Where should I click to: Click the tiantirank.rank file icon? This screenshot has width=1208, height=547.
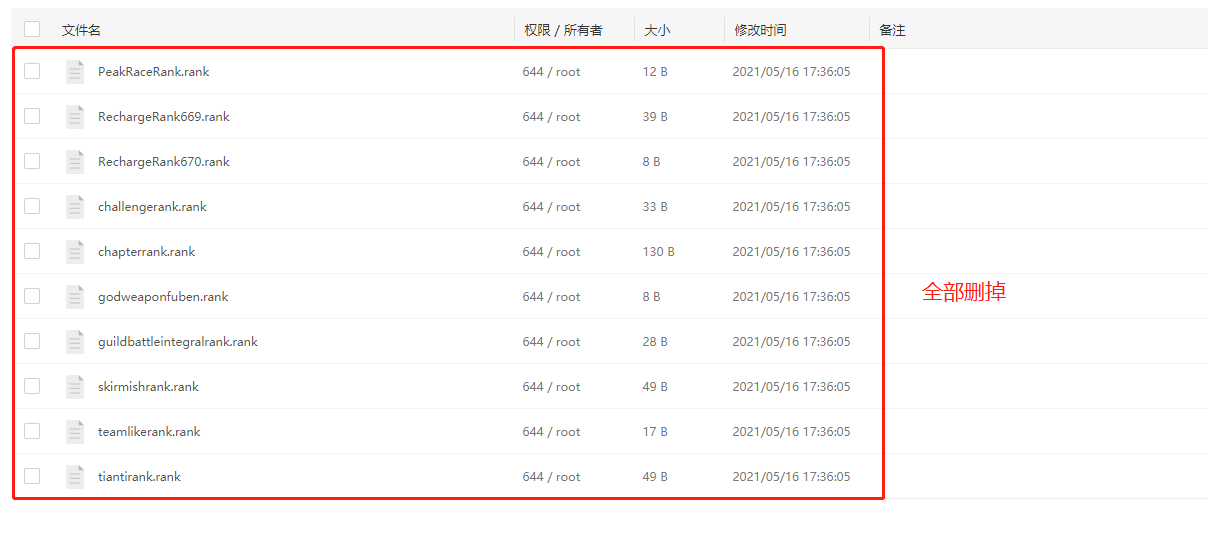point(75,477)
